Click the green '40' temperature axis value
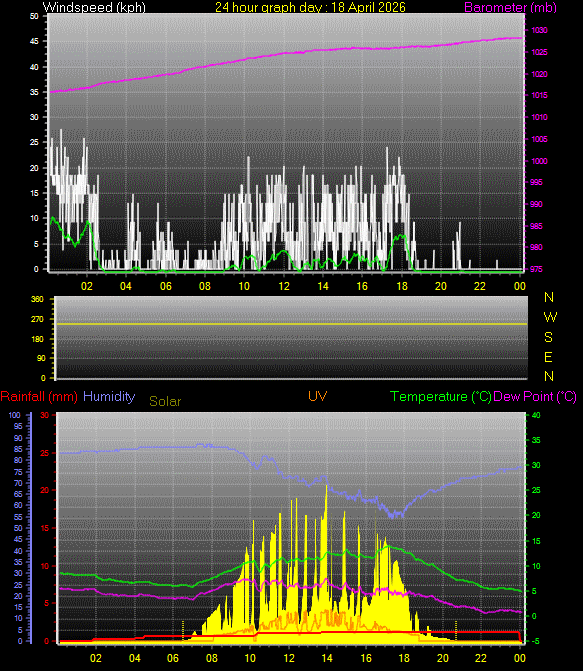Screen dimensions: 583x671 pyautogui.click(x=536, y=415)
